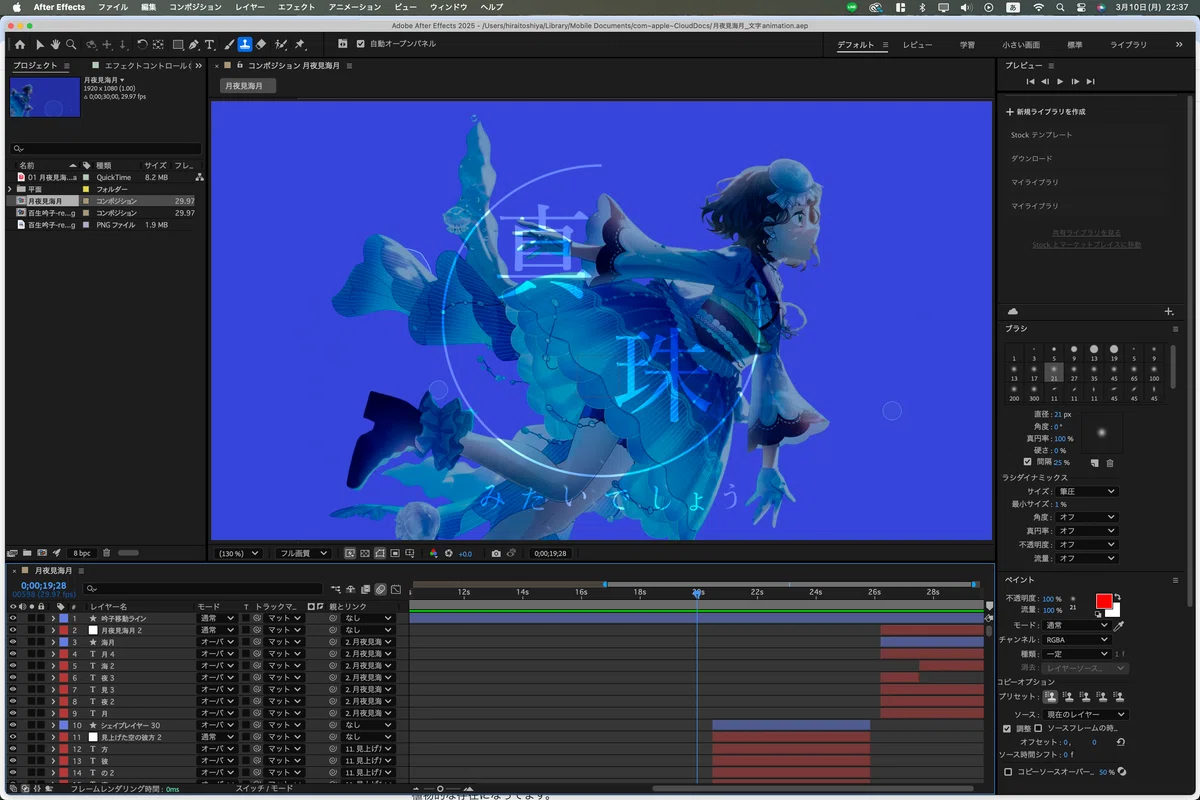
Task: Select the Eraser tool
Action: click(x=261, y=45)
